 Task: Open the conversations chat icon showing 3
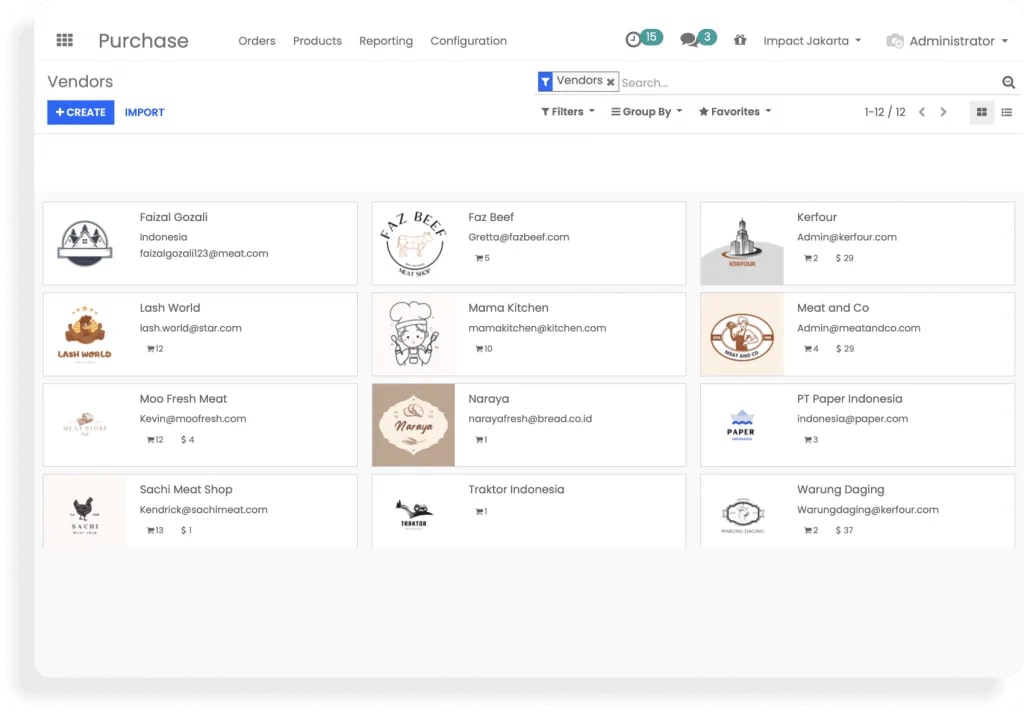[690, 40]
